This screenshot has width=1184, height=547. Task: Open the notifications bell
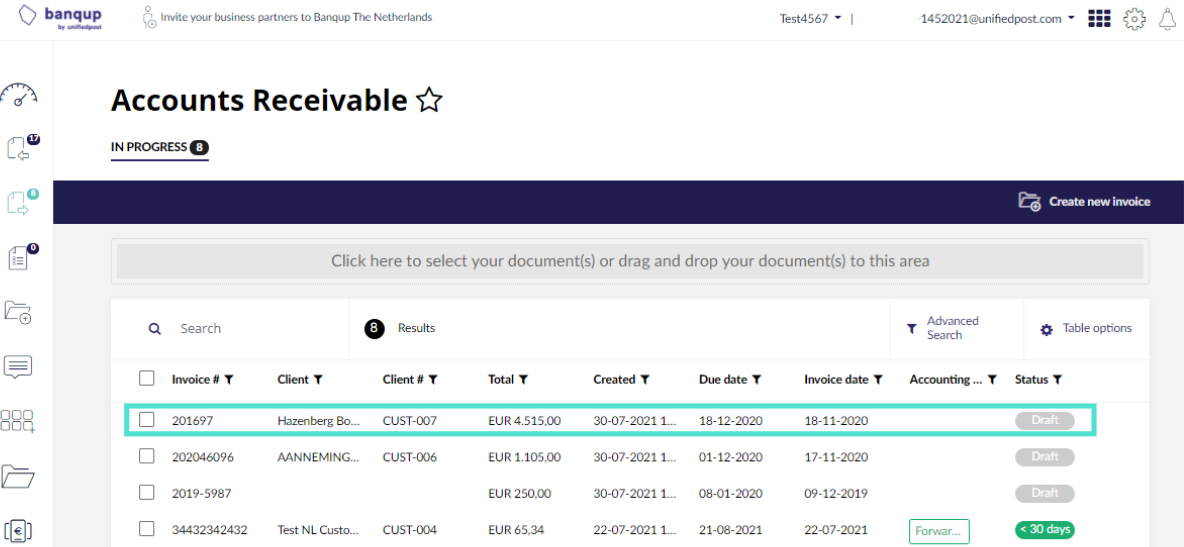(x=1168, y=19)
